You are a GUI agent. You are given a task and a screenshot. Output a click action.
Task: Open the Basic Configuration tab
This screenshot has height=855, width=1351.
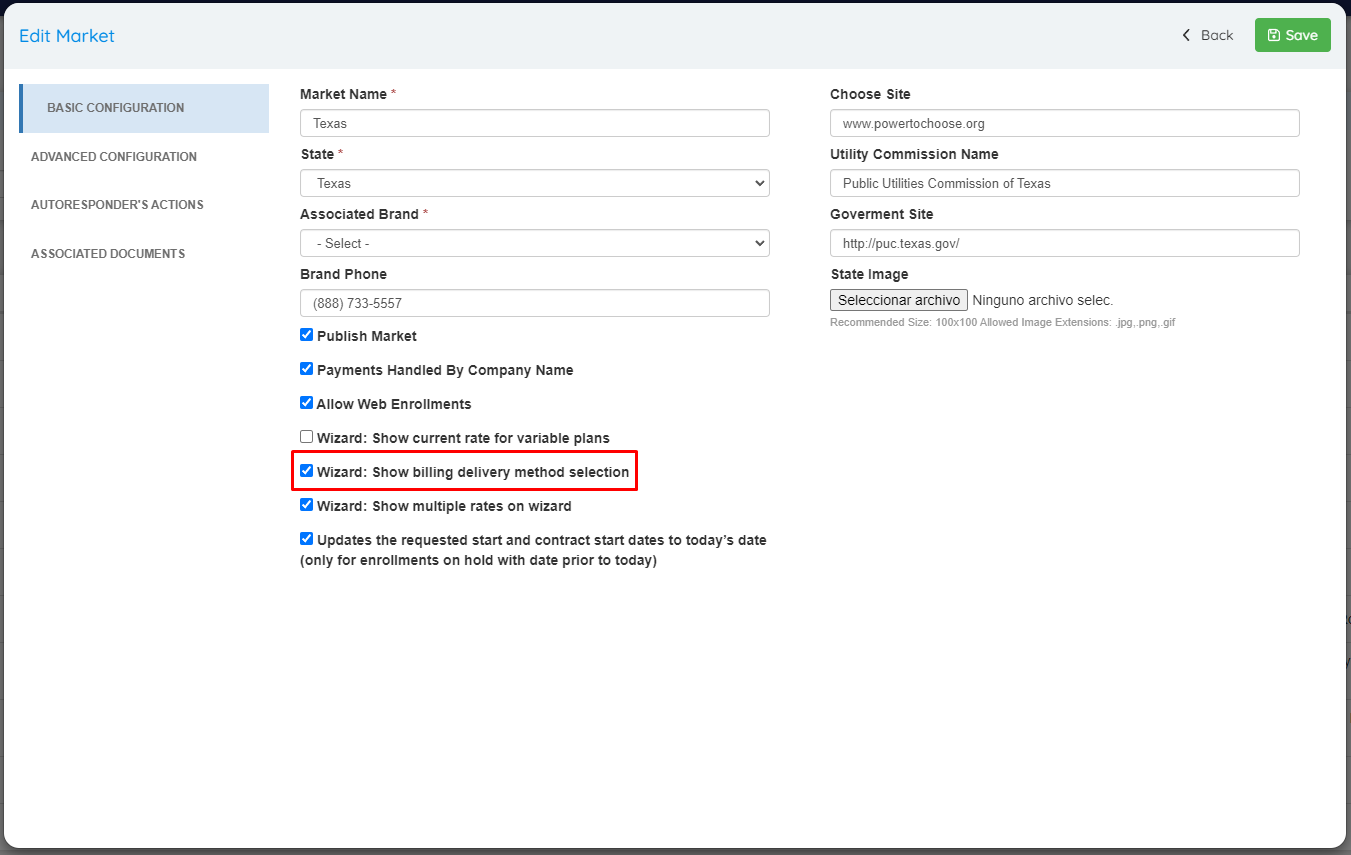tap(144, 108)
